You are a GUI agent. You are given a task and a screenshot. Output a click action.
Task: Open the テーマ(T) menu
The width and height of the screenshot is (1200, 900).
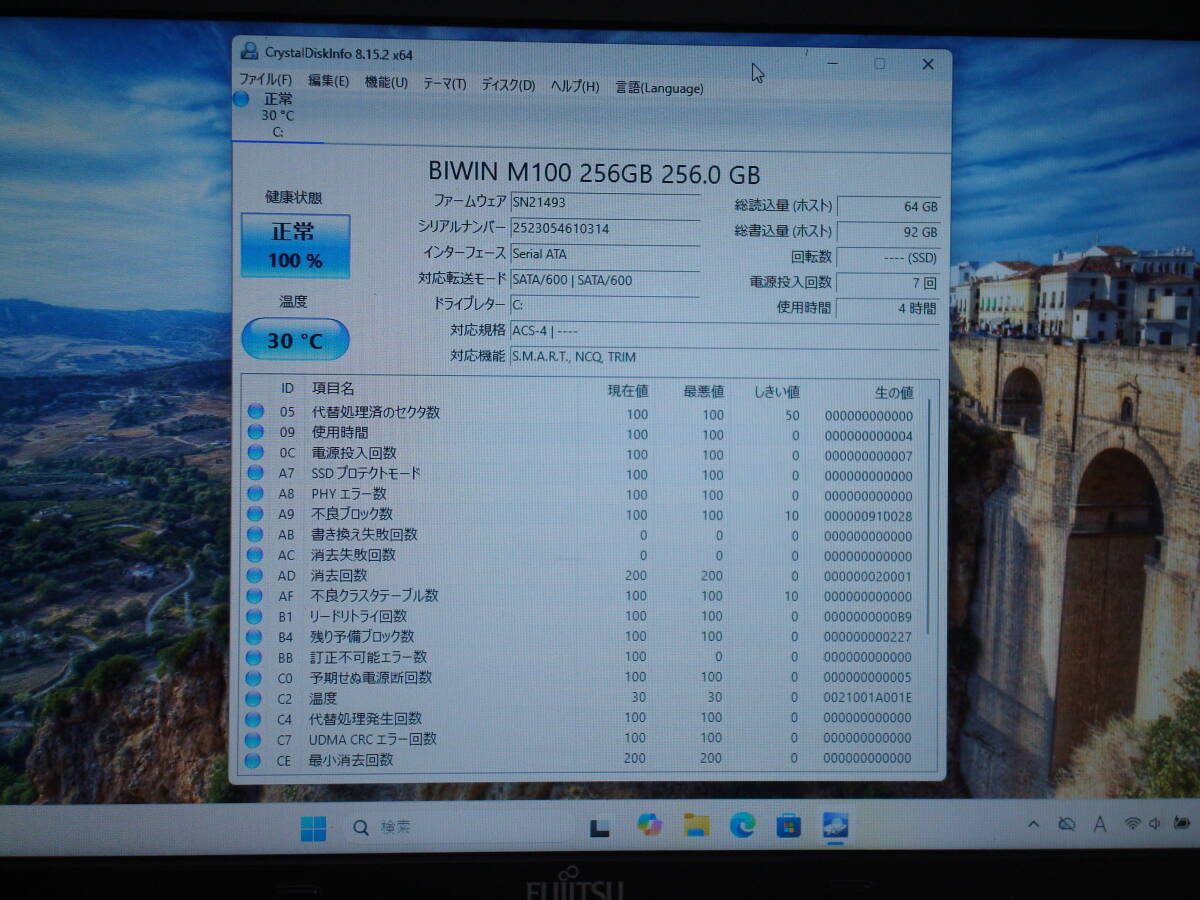point(444,84)
